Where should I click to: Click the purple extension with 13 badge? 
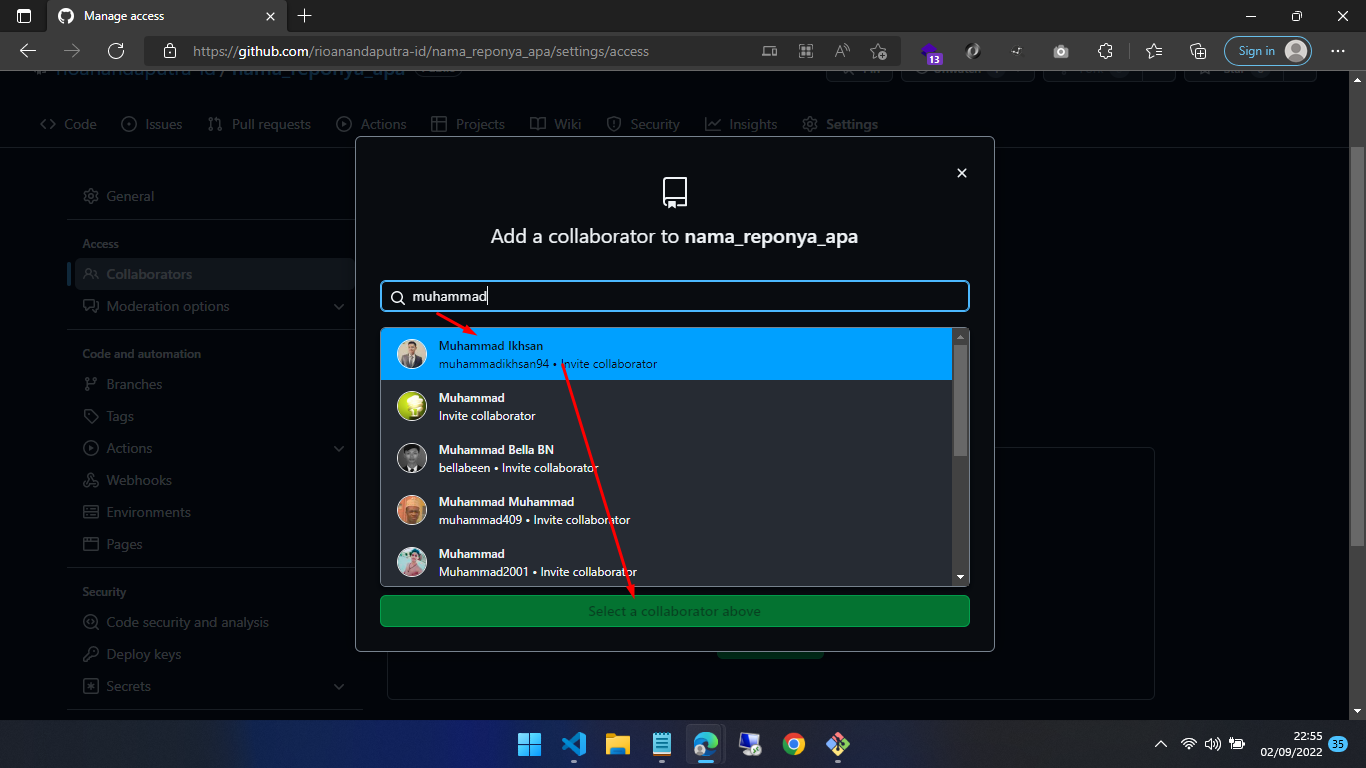coord(930,52)
